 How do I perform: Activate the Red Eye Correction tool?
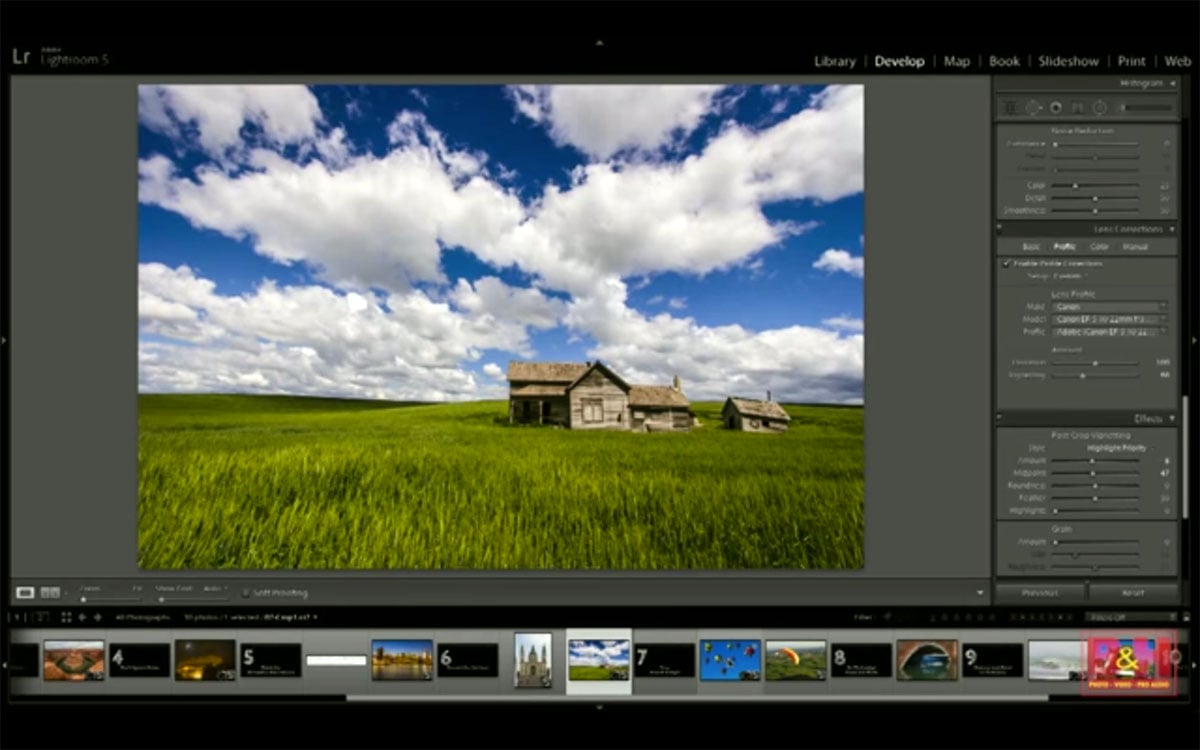[1055, 107]
